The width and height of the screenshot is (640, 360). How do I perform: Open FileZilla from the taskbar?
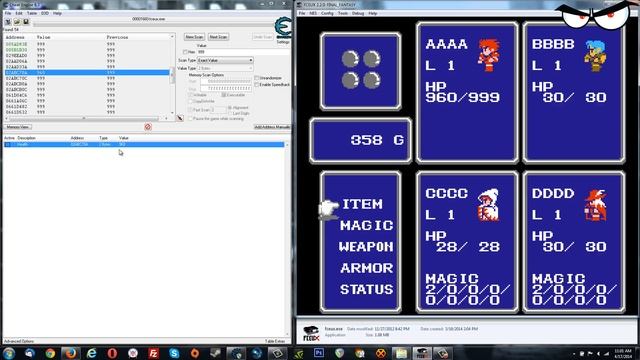click(x=153, y=353)
